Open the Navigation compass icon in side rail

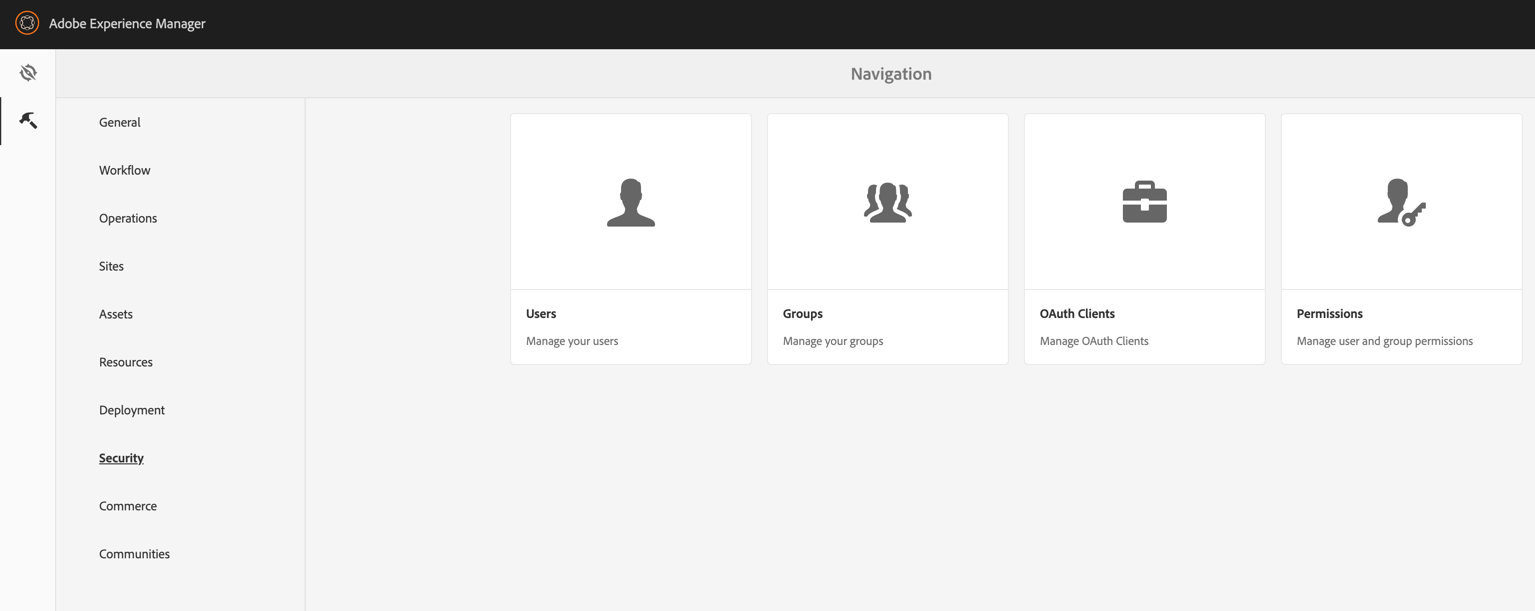[x=28, y=73]
